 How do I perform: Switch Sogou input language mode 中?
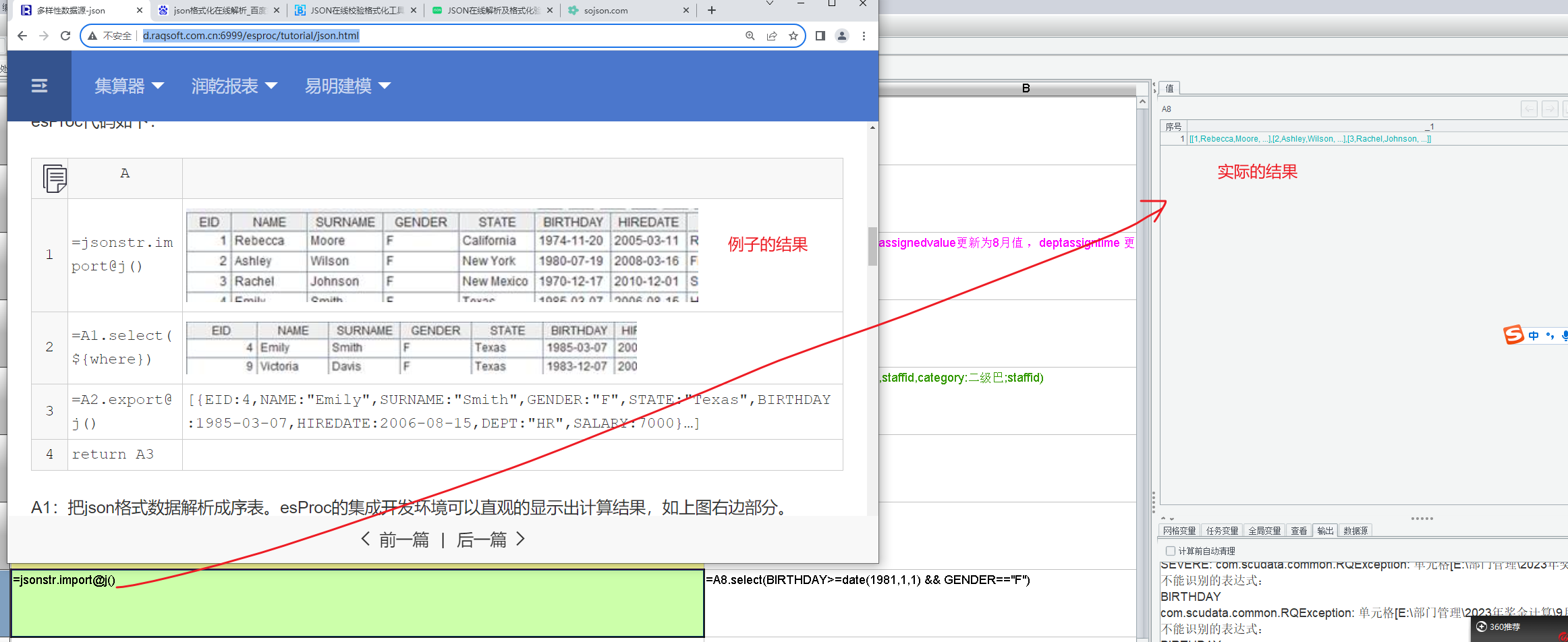(x=1534, y=335)
